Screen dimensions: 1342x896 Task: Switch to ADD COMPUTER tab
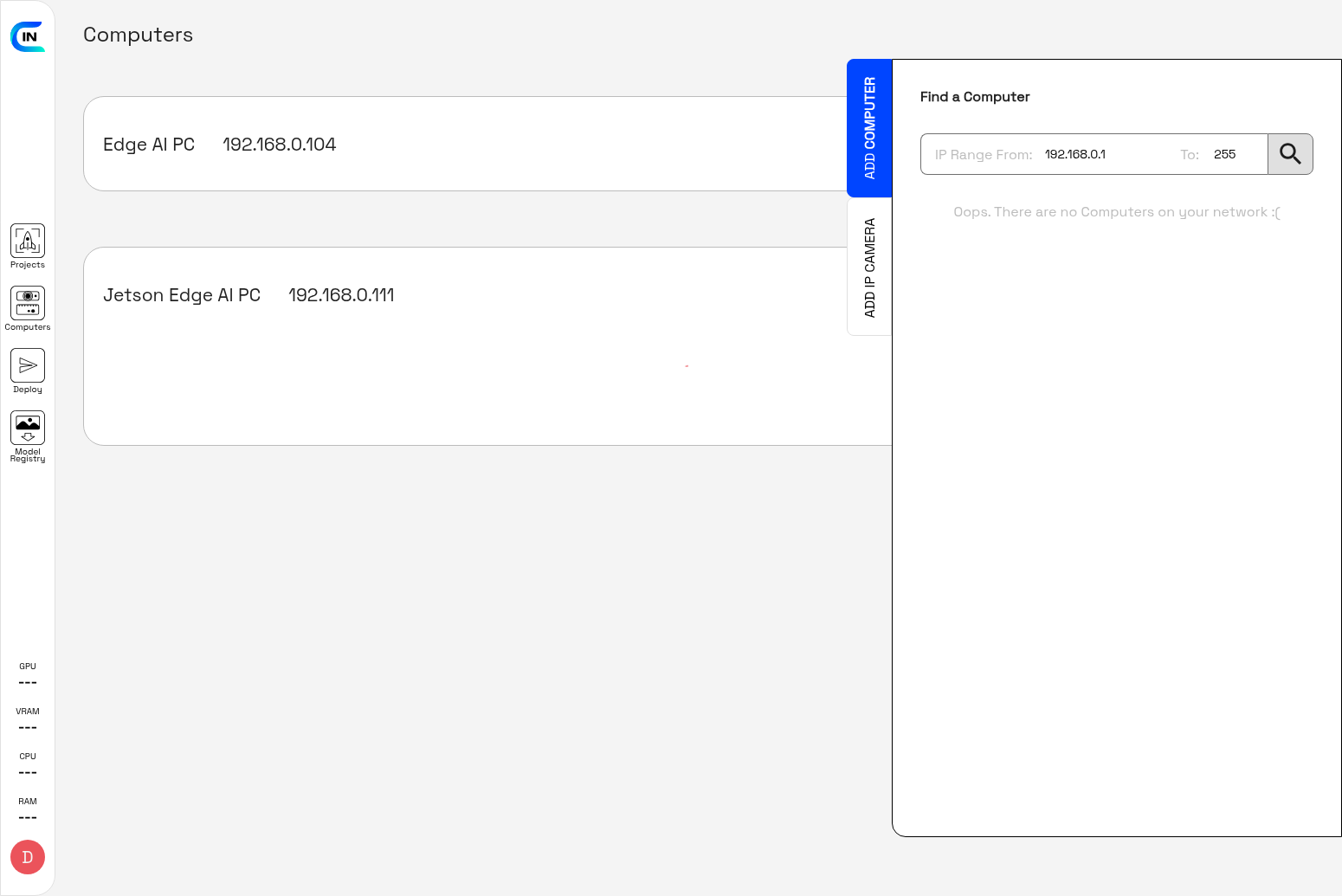coord(869,128)
